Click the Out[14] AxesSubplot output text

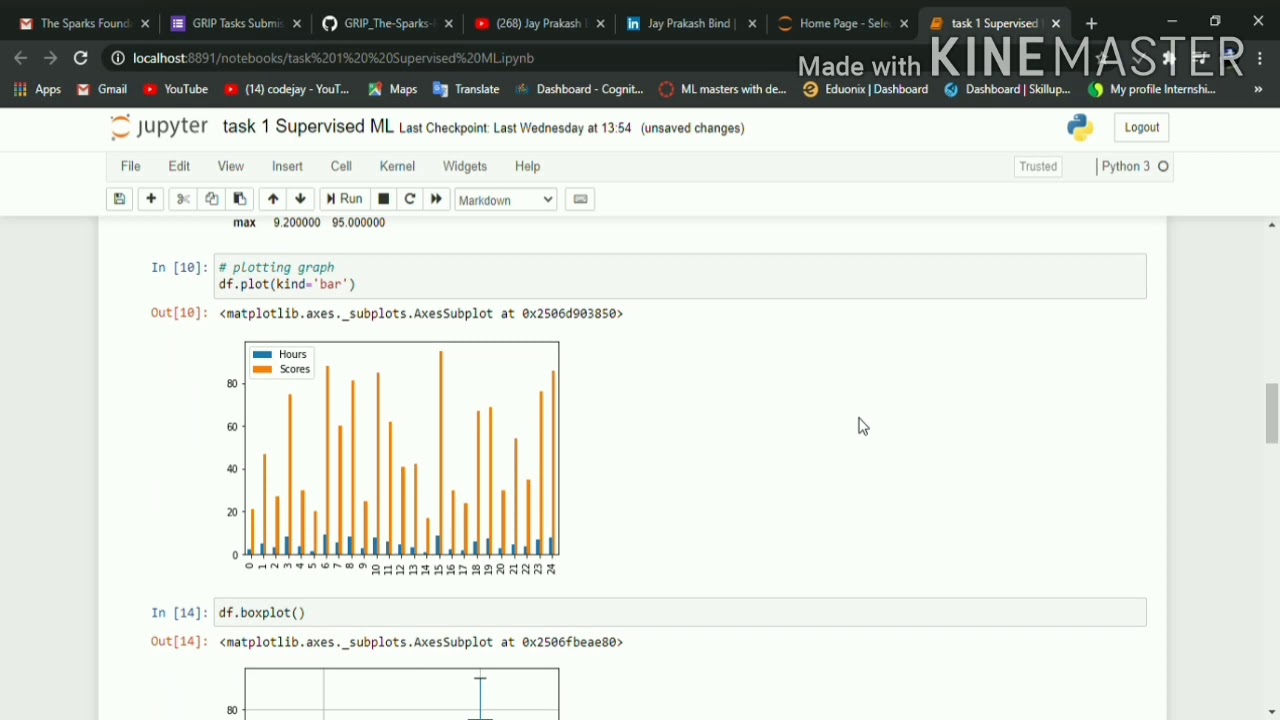click(x=421, y=642)
